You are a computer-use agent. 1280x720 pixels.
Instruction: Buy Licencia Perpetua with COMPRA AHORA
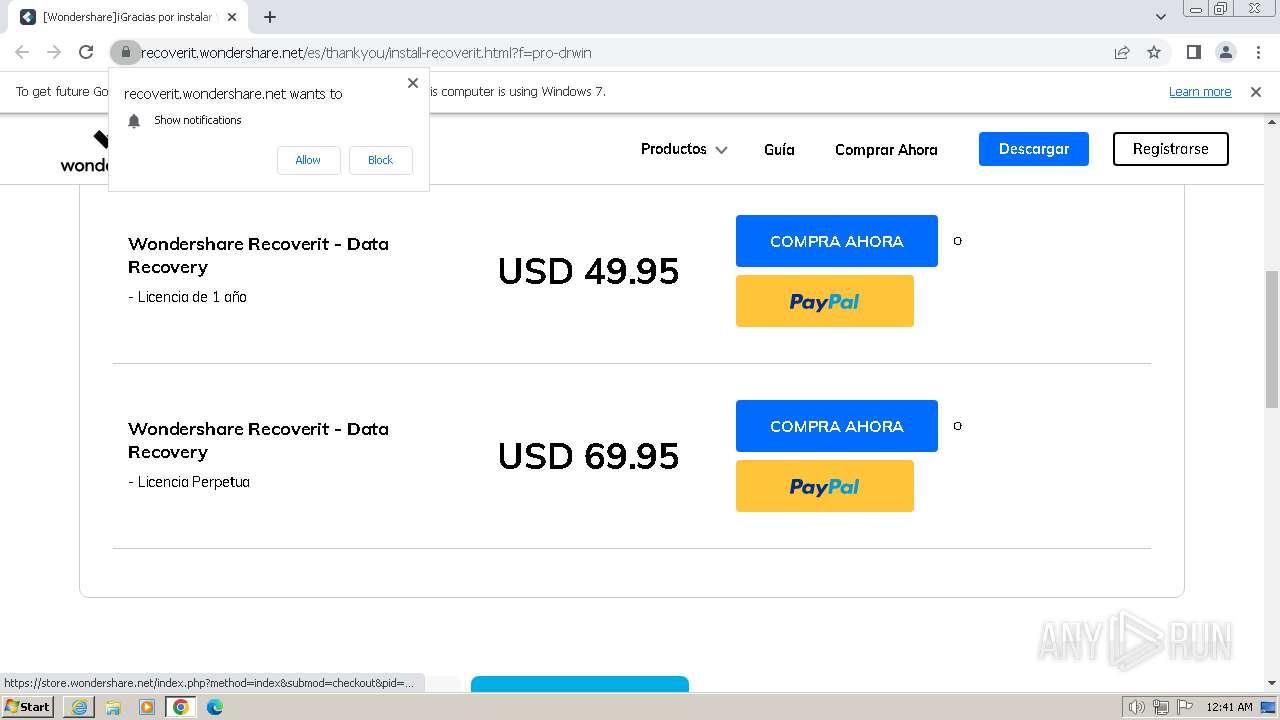point(837,426)
